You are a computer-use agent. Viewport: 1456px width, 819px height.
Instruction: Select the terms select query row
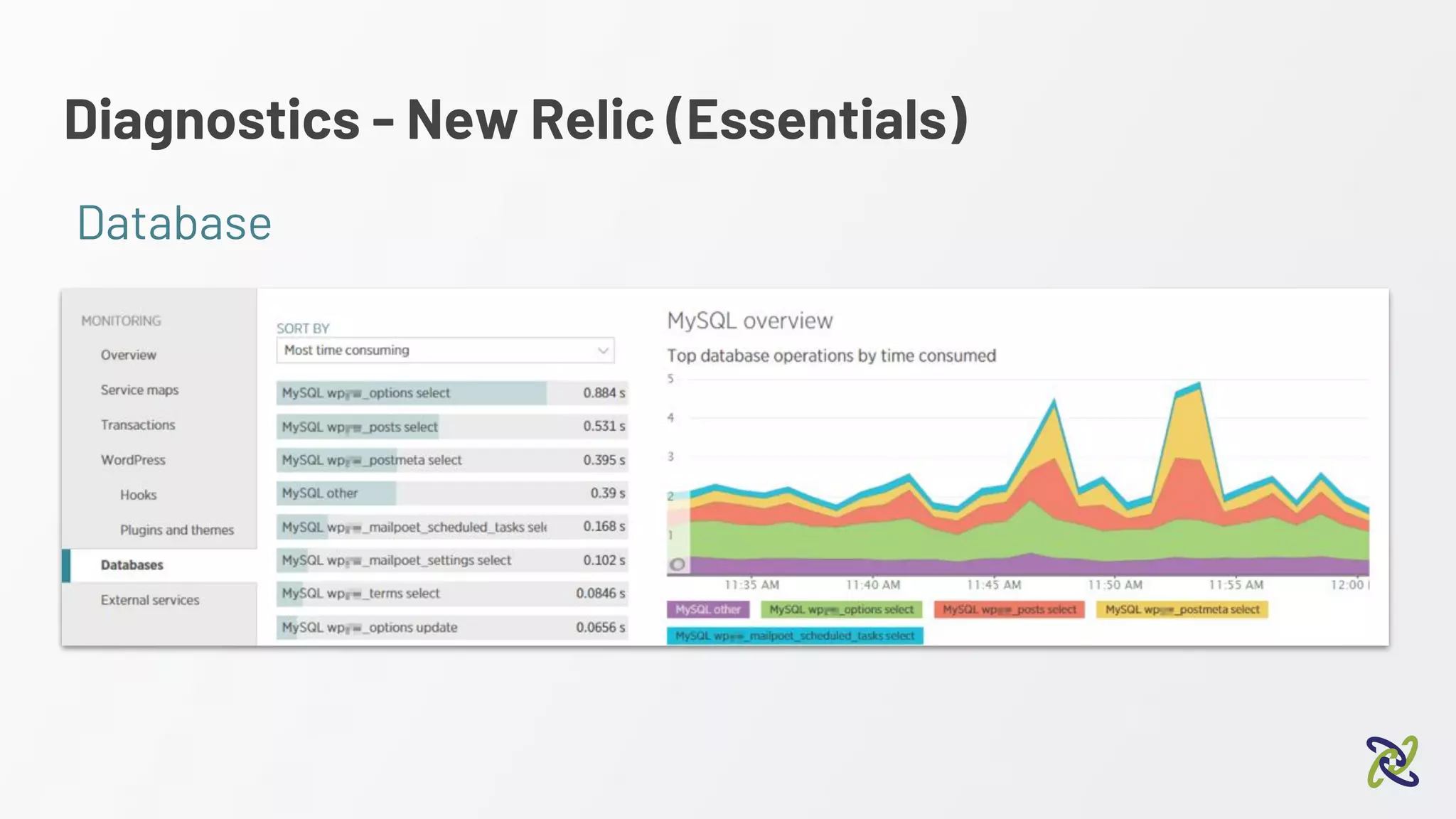(452, 594)
